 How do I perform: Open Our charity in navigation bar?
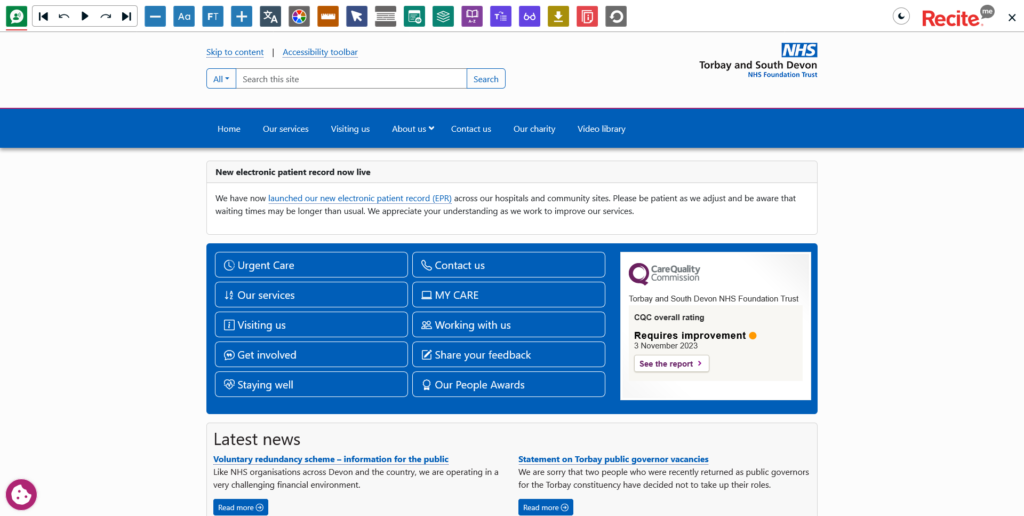[x=534, y=129]
